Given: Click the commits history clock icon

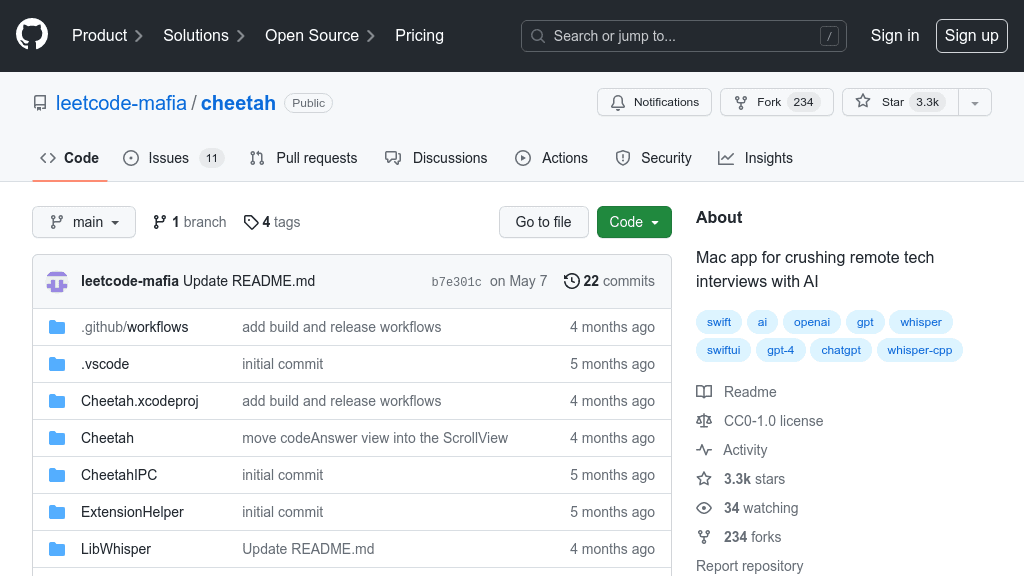Looking at the screenshot, I should click(x=571, y=281).
